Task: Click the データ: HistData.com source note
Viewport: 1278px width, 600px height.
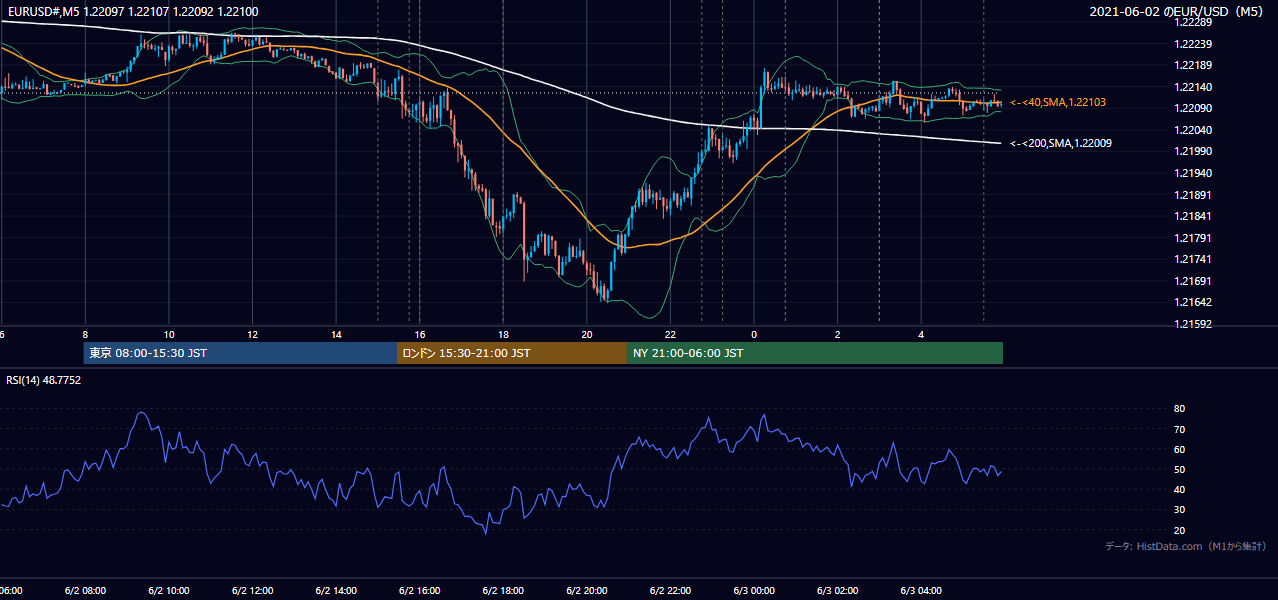Action: point(1186,546)
